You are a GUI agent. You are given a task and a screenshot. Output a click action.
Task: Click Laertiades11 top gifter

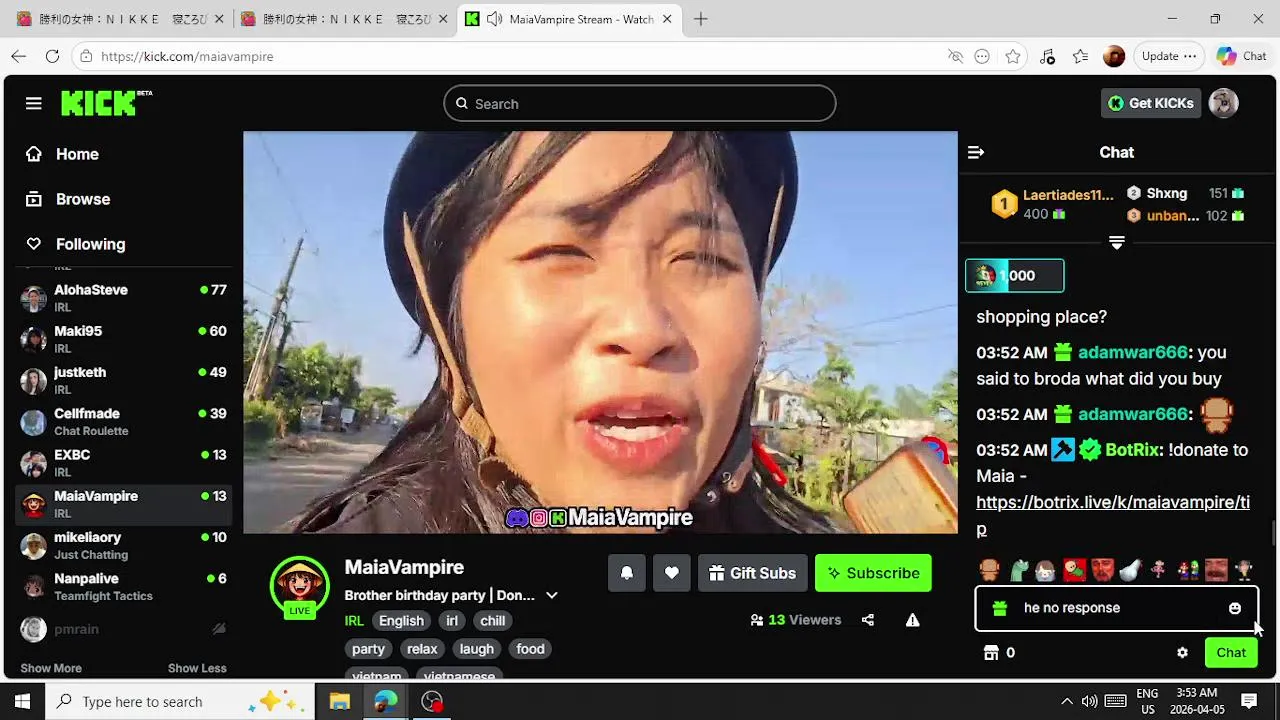pos(1068,195)
